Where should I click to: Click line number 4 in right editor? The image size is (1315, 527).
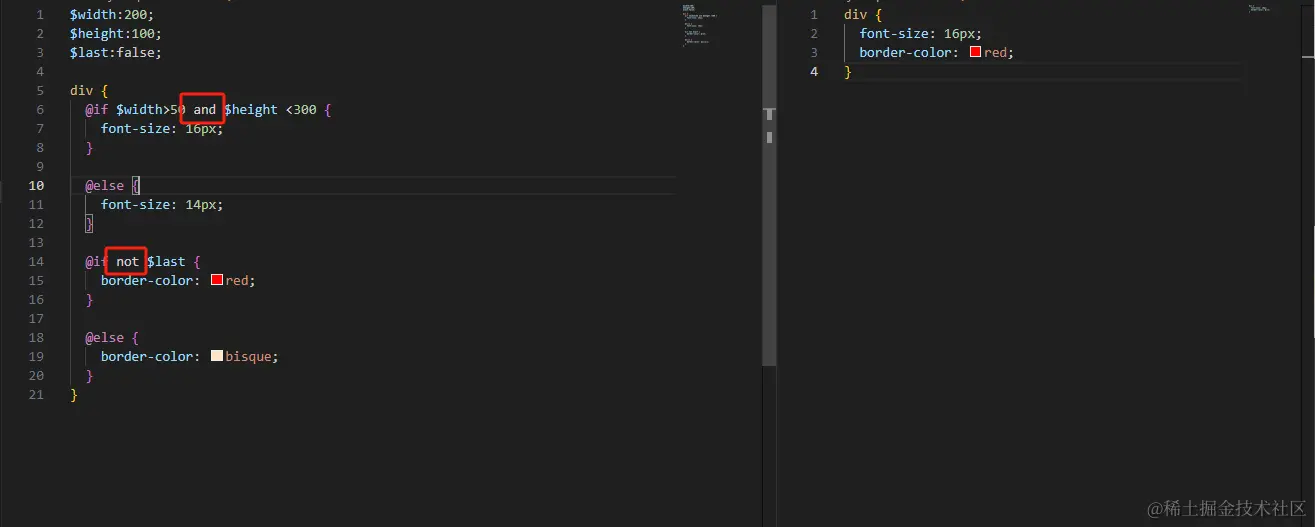tap(814, 71)
